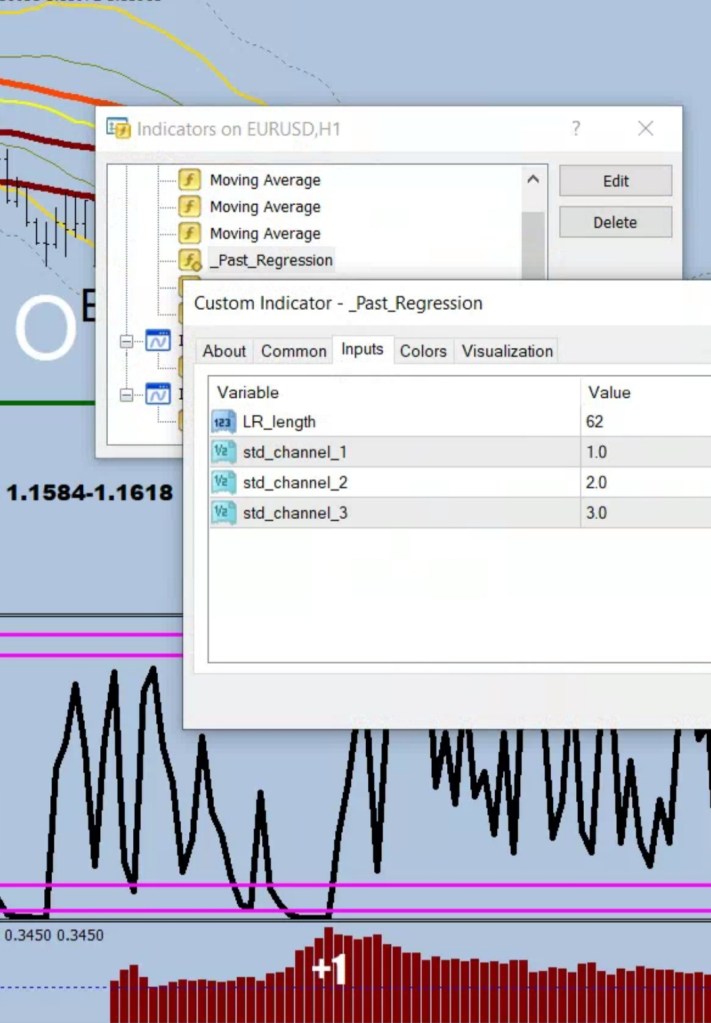Select the std_channel_3 value 3.0 field
Viewport: 711px width, 1023px height.
pyautogui.click(x=640, y=513)
